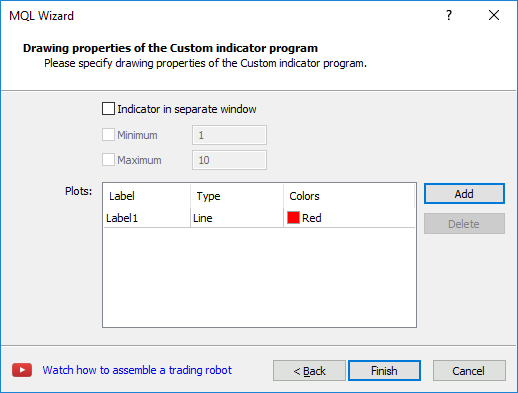Click the YouTube play icon
518x393 pixels.
coord(22,370)
